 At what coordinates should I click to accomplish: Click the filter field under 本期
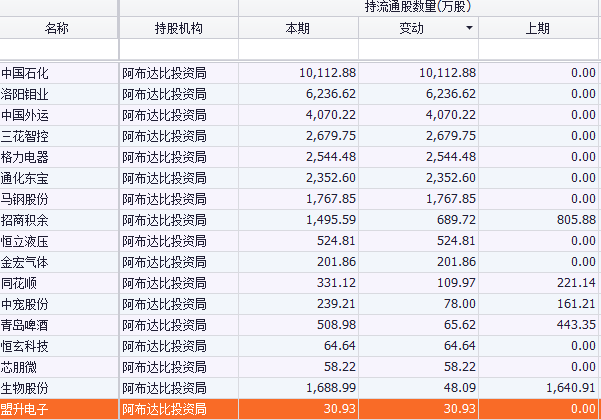[x=298, y=49]
